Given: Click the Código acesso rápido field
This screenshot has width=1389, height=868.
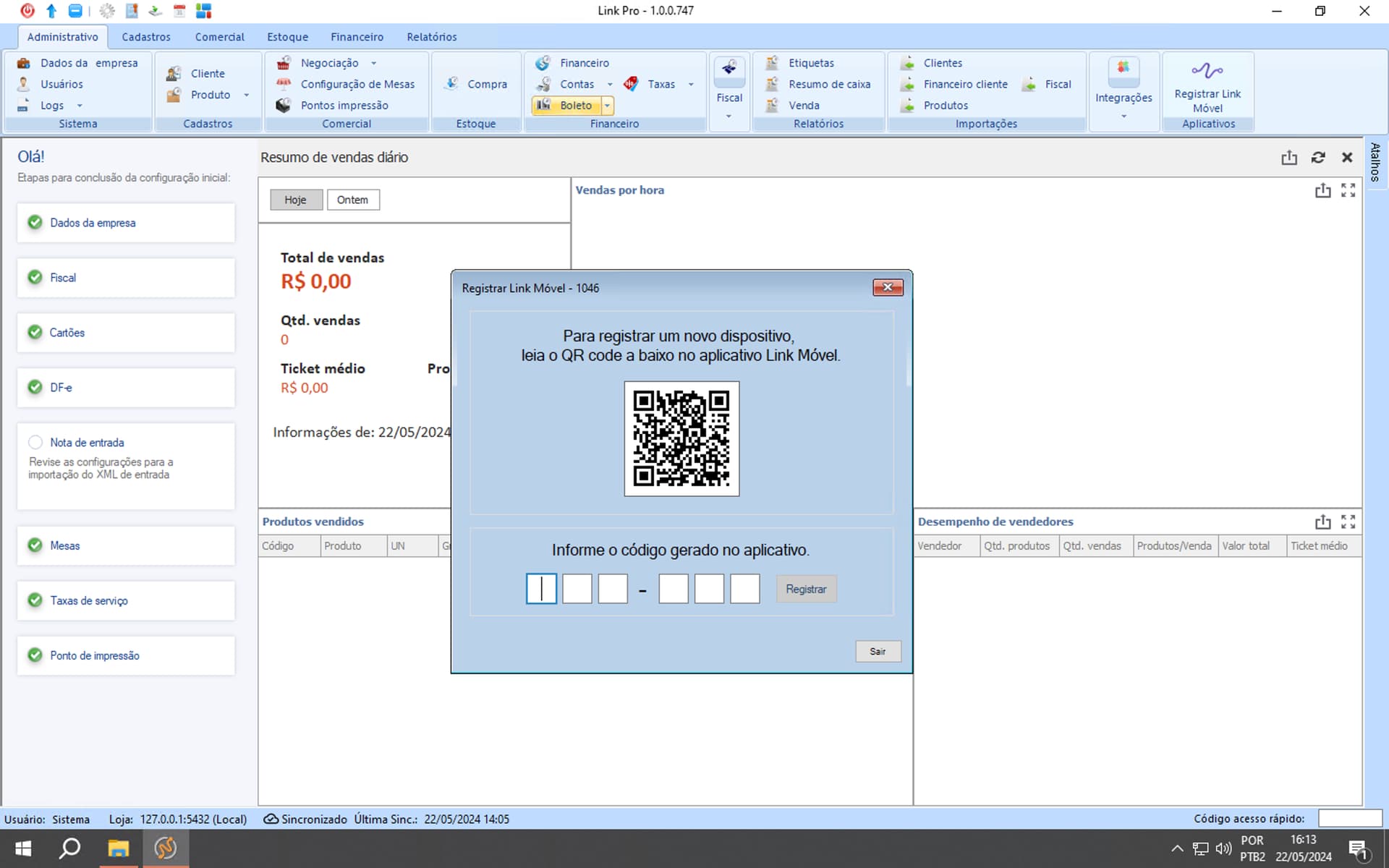Looking at the screenshot, I should click(x=1349, y=818).
